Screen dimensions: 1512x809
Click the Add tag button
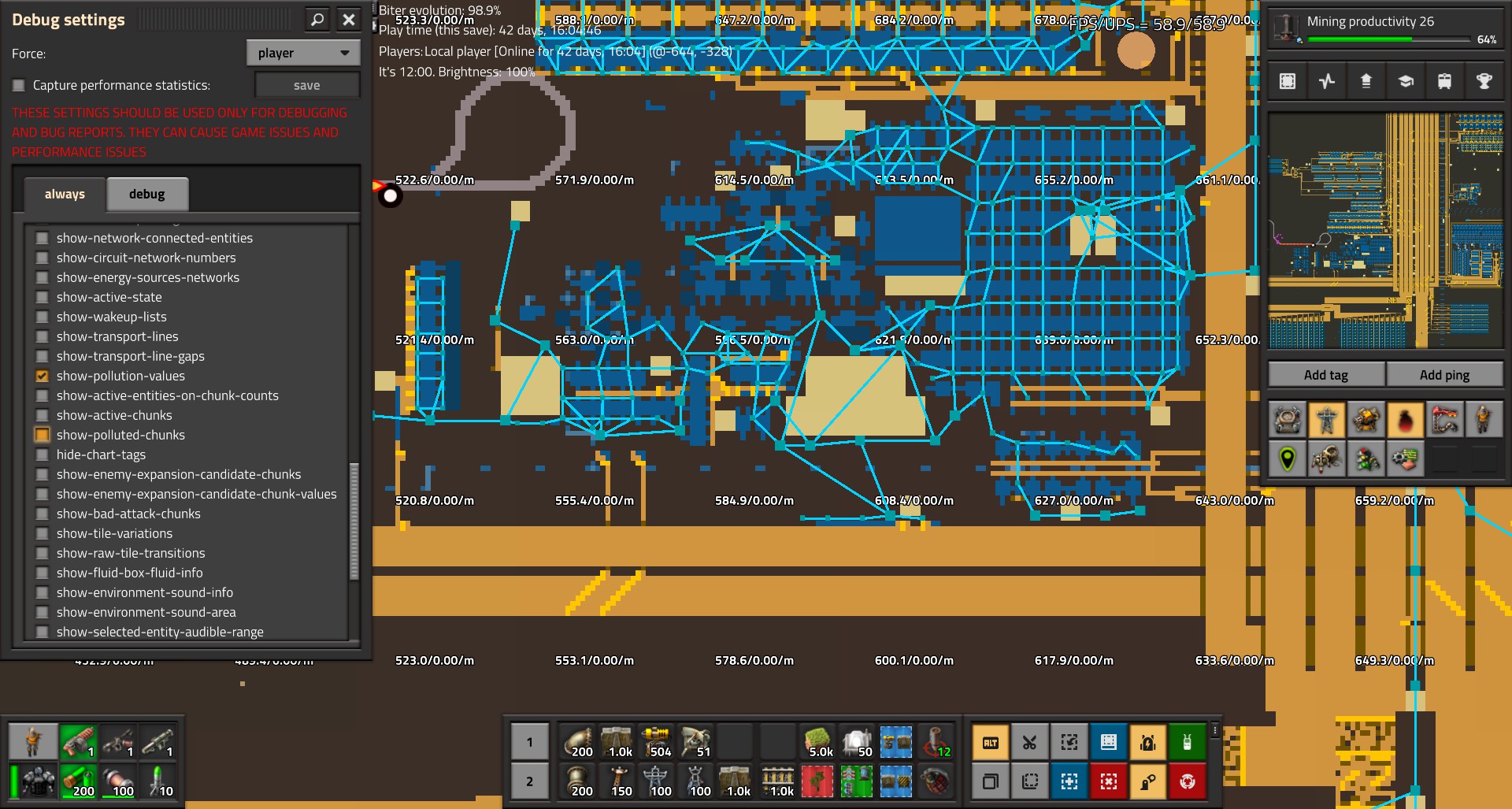point(1326,375)
